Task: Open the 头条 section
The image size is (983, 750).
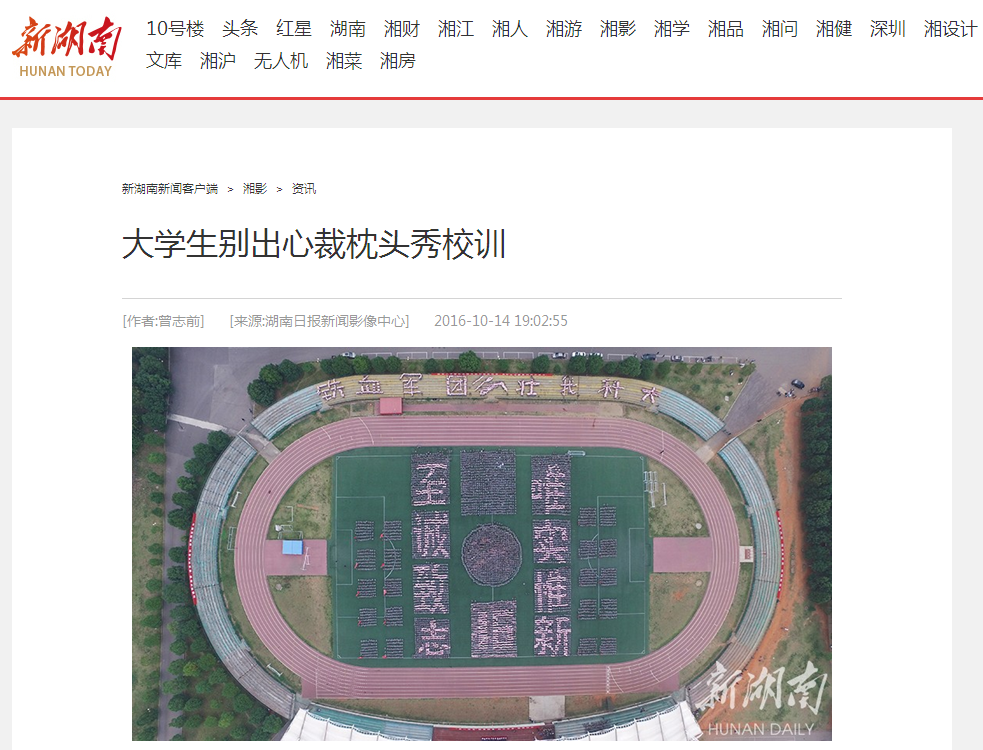Action: tap(240, 29)
